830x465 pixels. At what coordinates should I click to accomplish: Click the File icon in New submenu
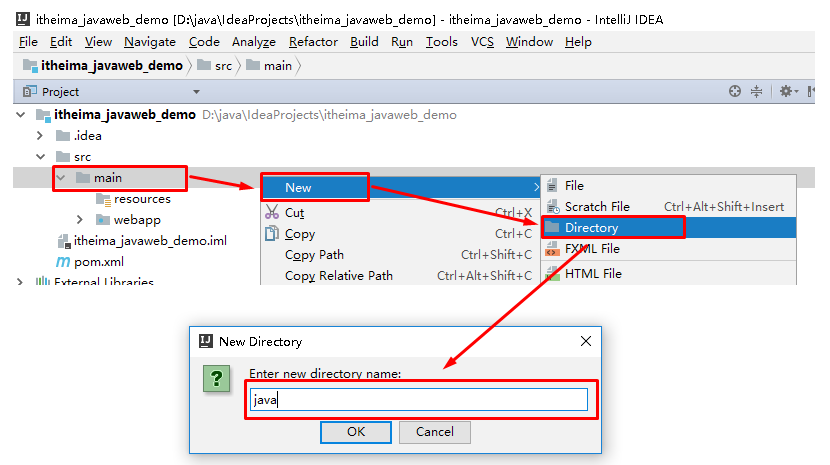tap(552, 185)
